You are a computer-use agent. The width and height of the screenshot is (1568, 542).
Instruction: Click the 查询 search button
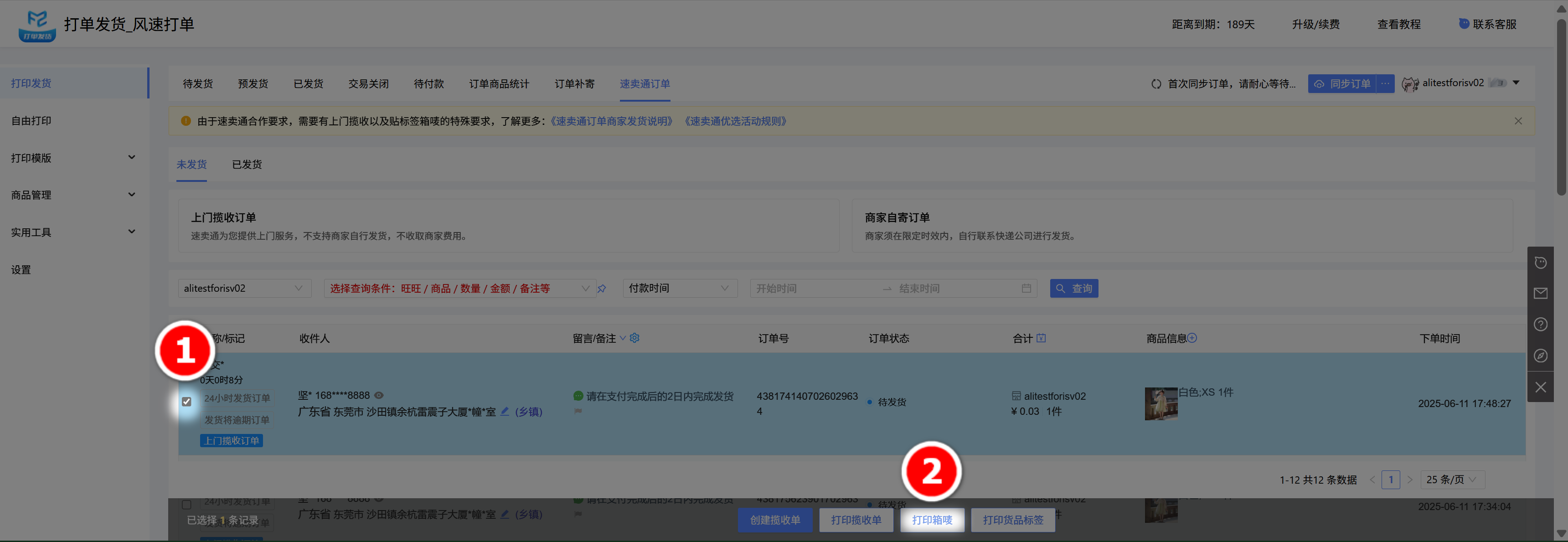(1074, 289)
